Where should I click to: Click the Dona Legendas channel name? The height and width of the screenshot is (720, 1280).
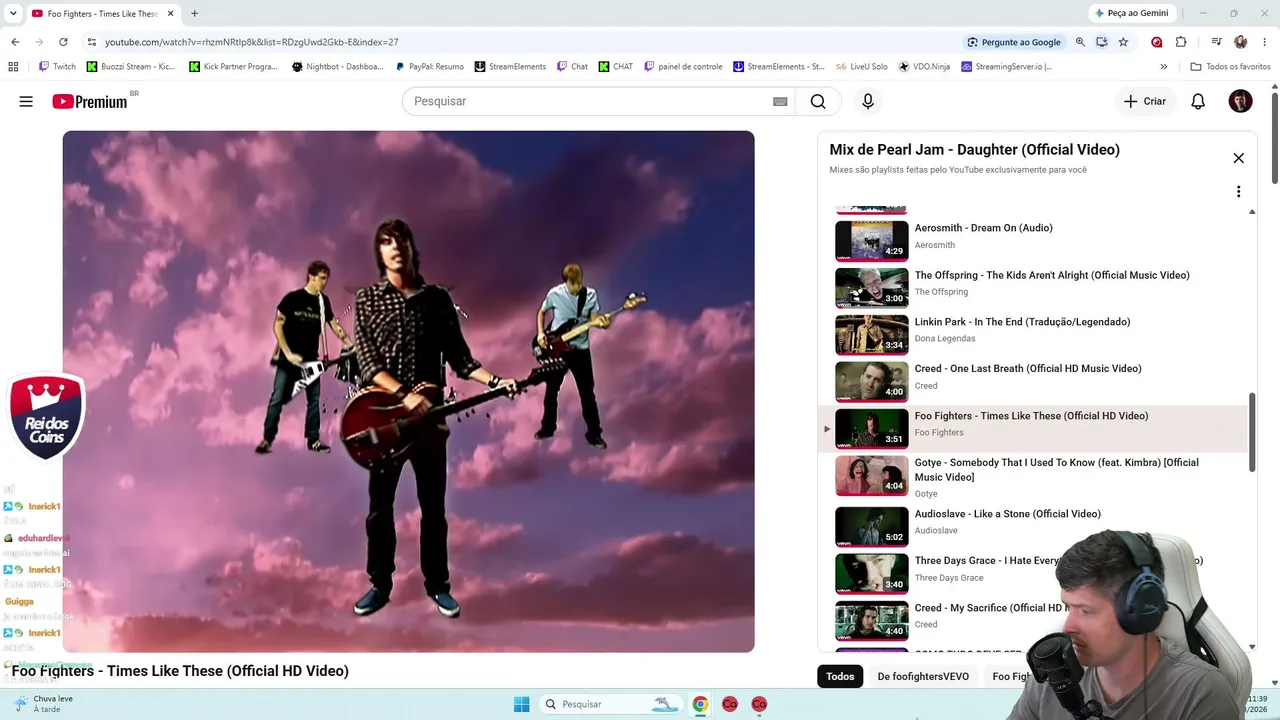point(945,339)
